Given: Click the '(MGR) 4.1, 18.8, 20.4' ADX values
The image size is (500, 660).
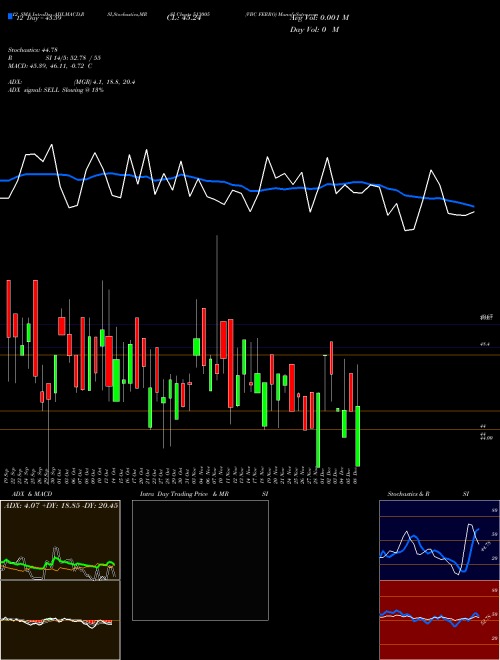Looking at the screenshot, I should [x=104, y=82].
